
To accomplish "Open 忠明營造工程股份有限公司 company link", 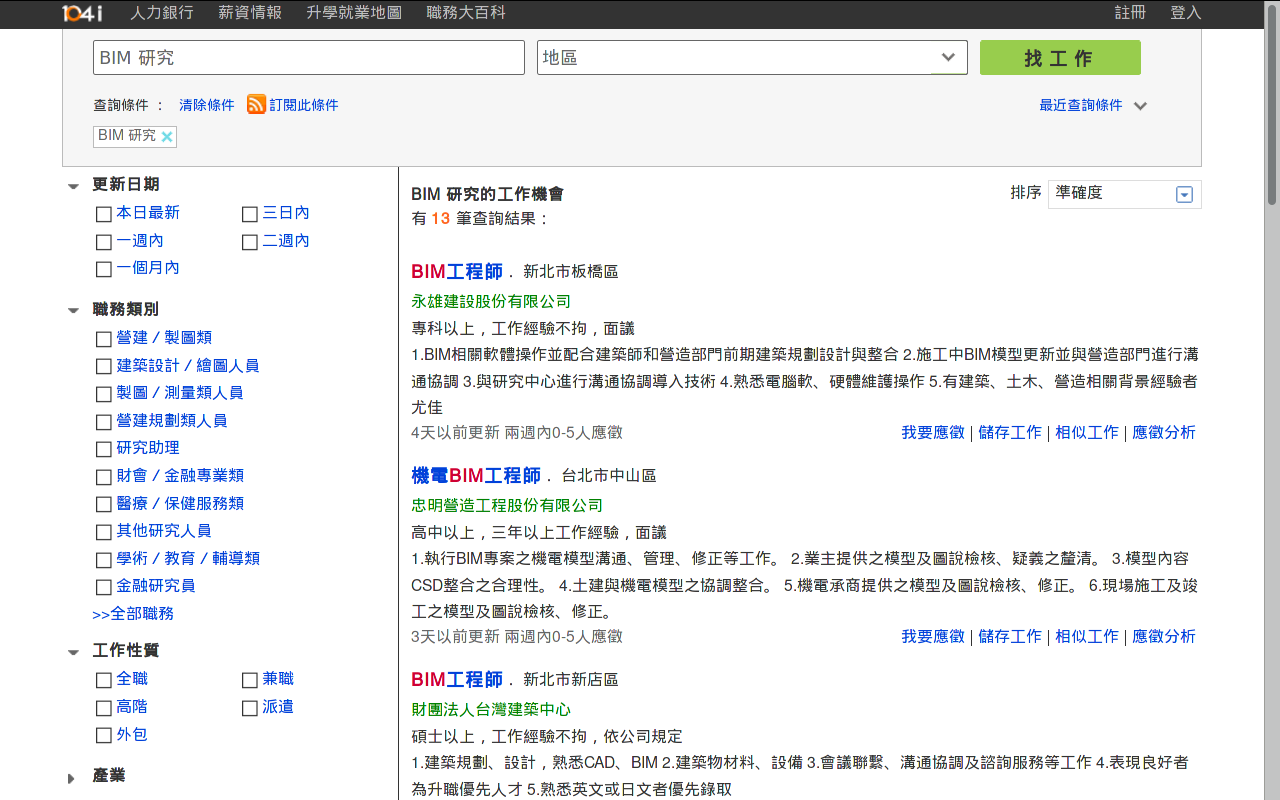I will [x=507, y=505].
